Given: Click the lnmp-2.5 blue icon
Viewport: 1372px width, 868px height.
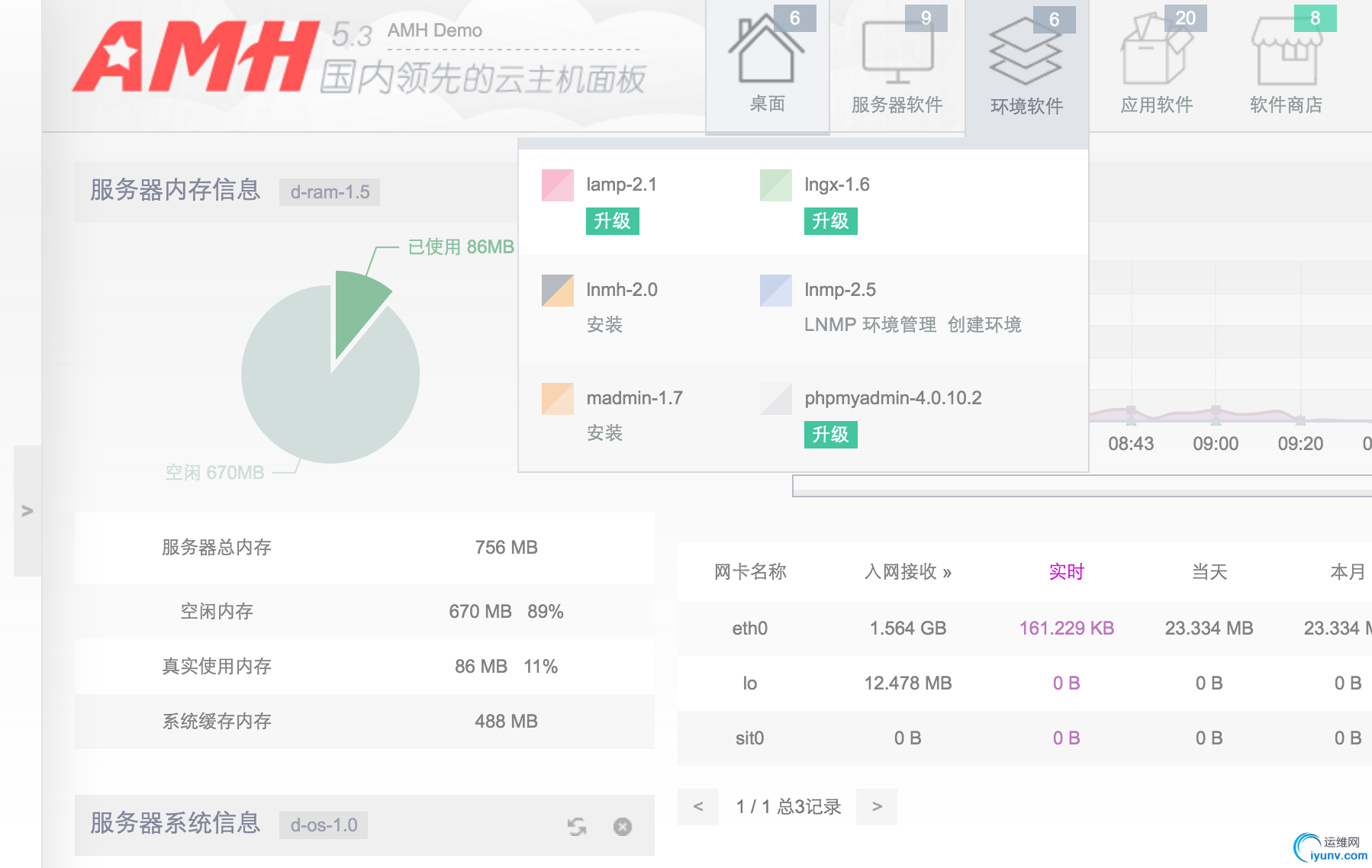Looking at the screenshot, I should pyautogui.click(x=776, y=291).
